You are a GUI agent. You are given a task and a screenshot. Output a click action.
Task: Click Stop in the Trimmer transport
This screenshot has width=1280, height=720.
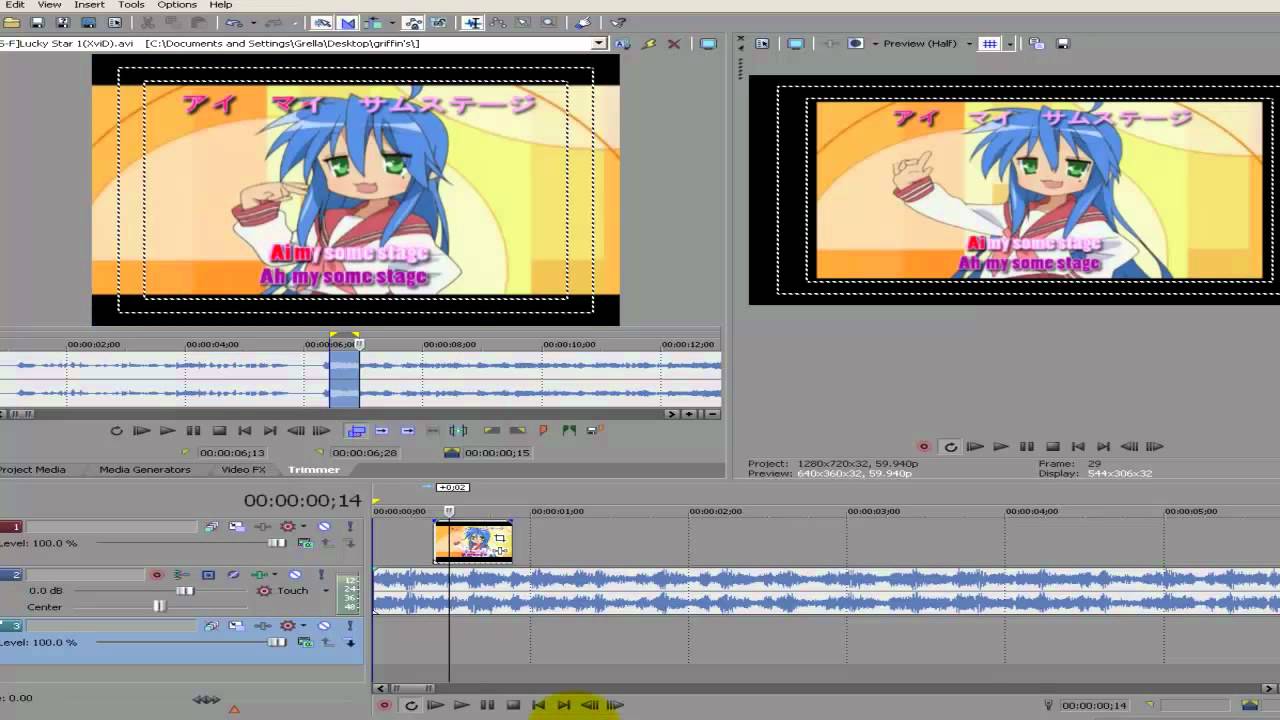(219, 431)
